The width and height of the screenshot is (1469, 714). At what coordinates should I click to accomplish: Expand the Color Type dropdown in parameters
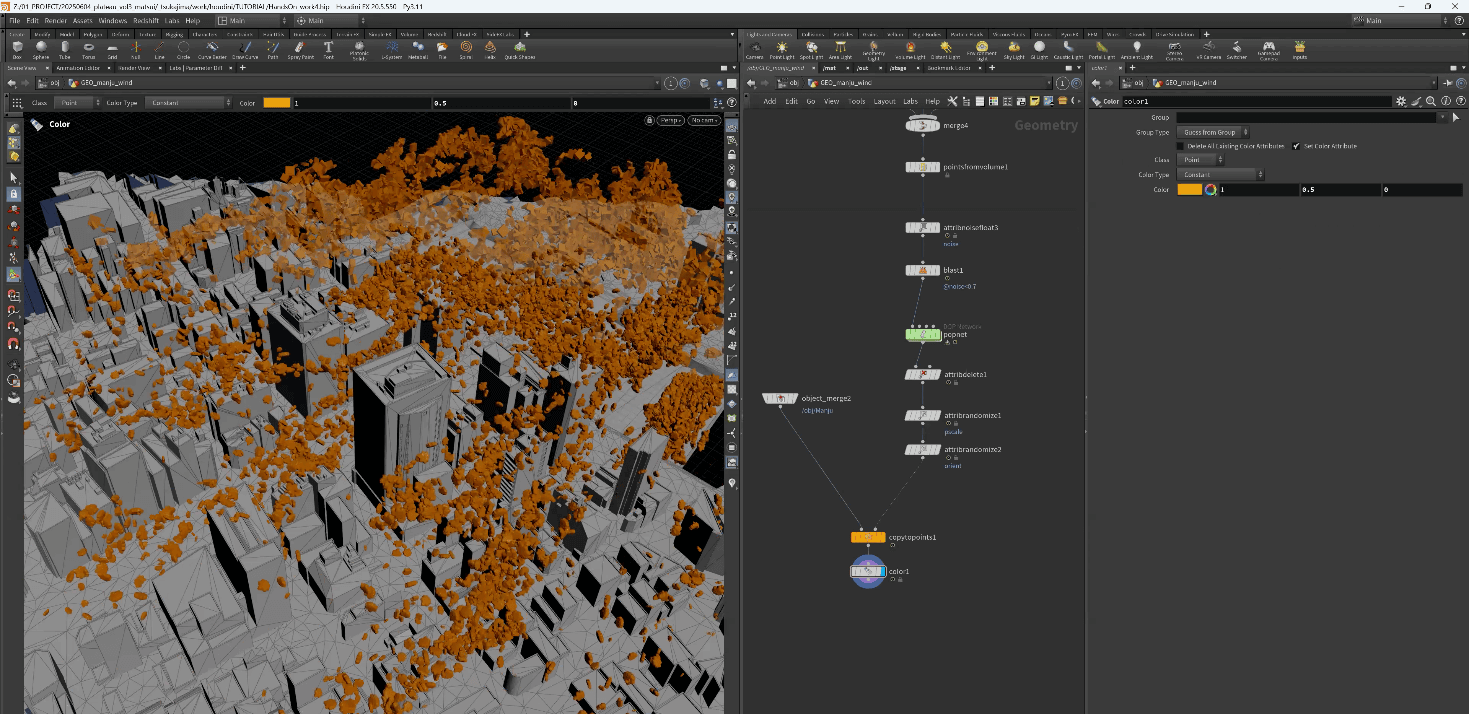point(1221,175)
